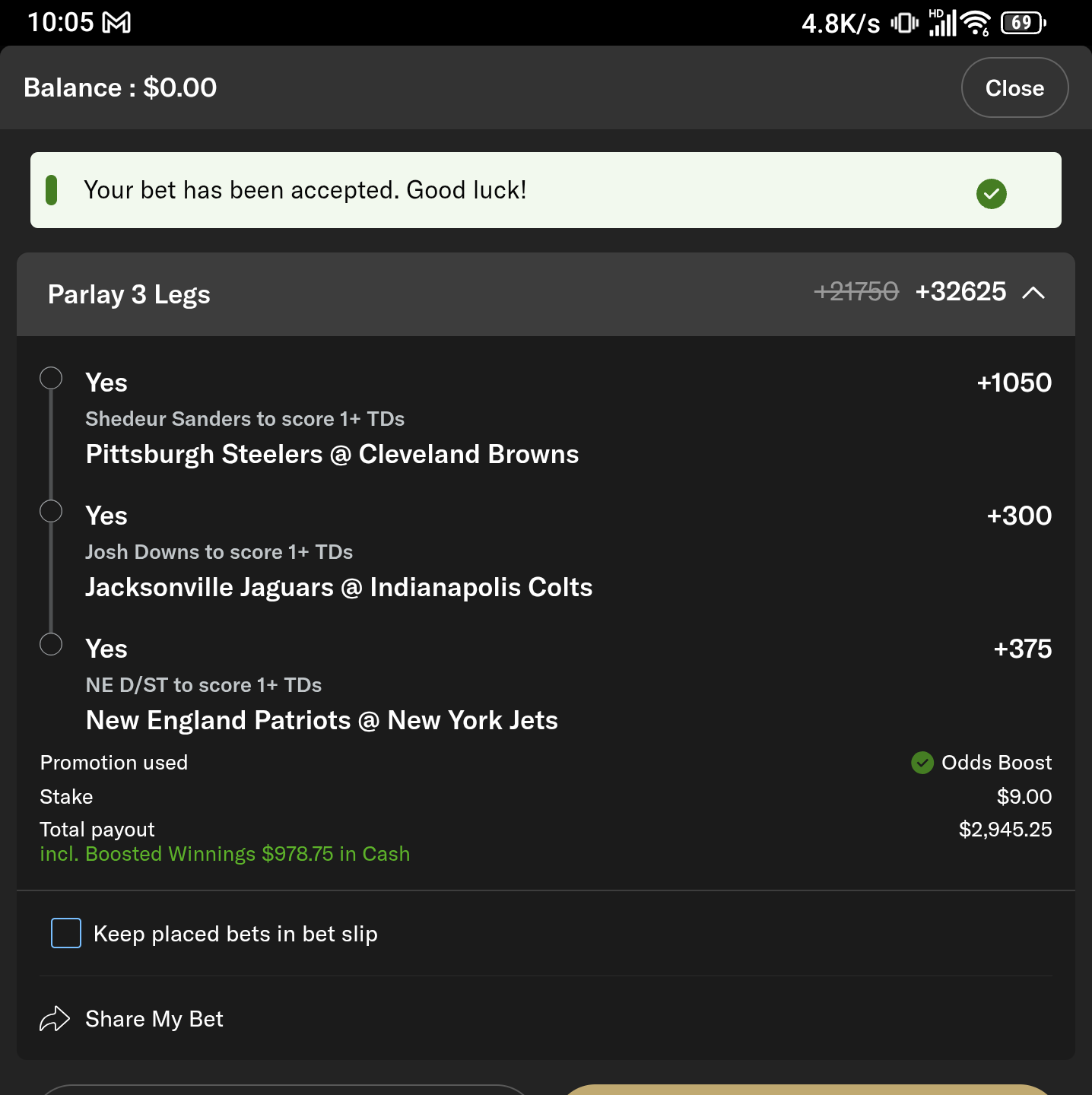Tap the Gmail notification icon in status bar
The width and height of the screenshot is (1092, 1095).
116,23
